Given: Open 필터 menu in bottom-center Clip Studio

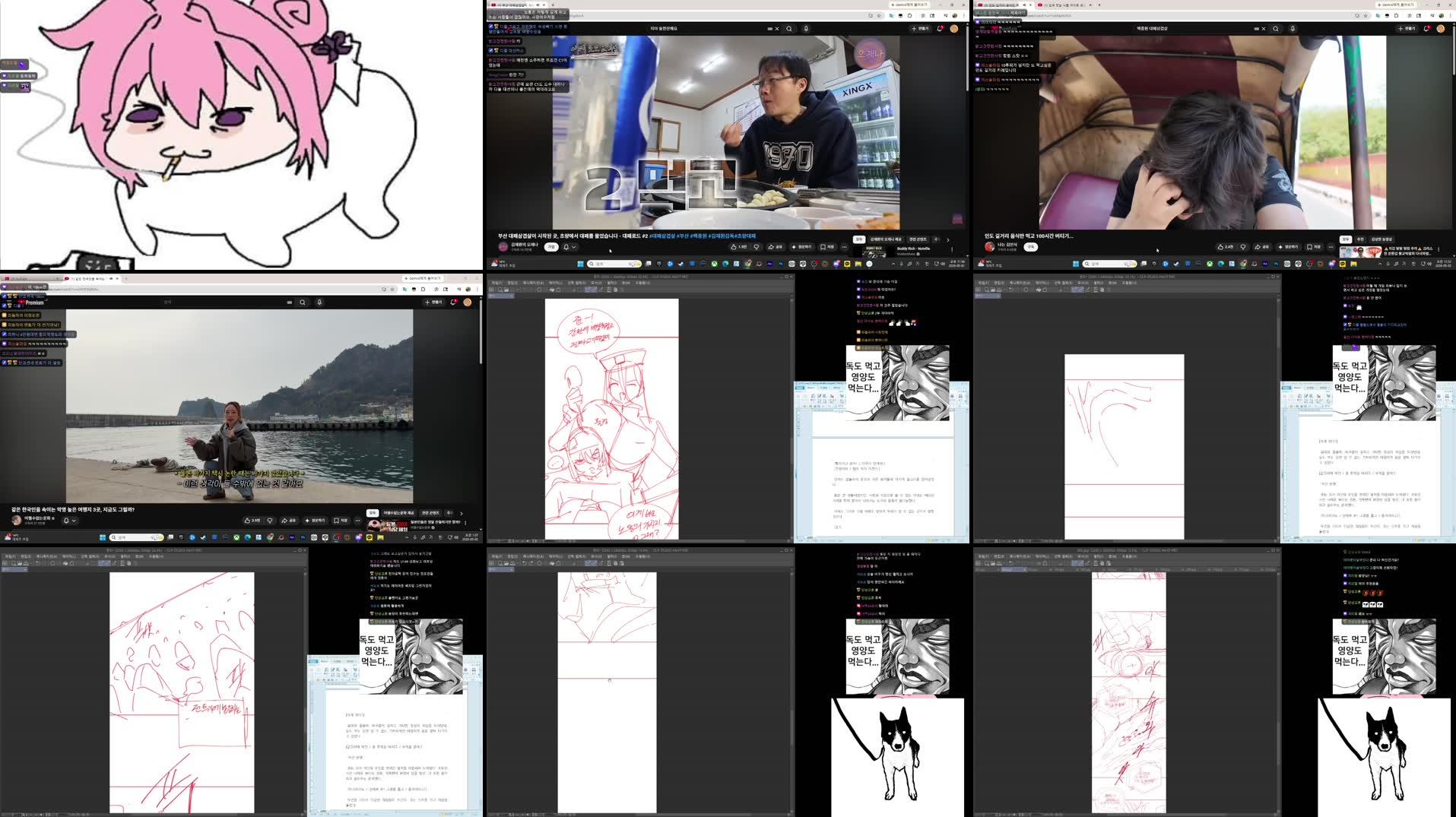Looking at the screenshot, I should coord(612,556).
